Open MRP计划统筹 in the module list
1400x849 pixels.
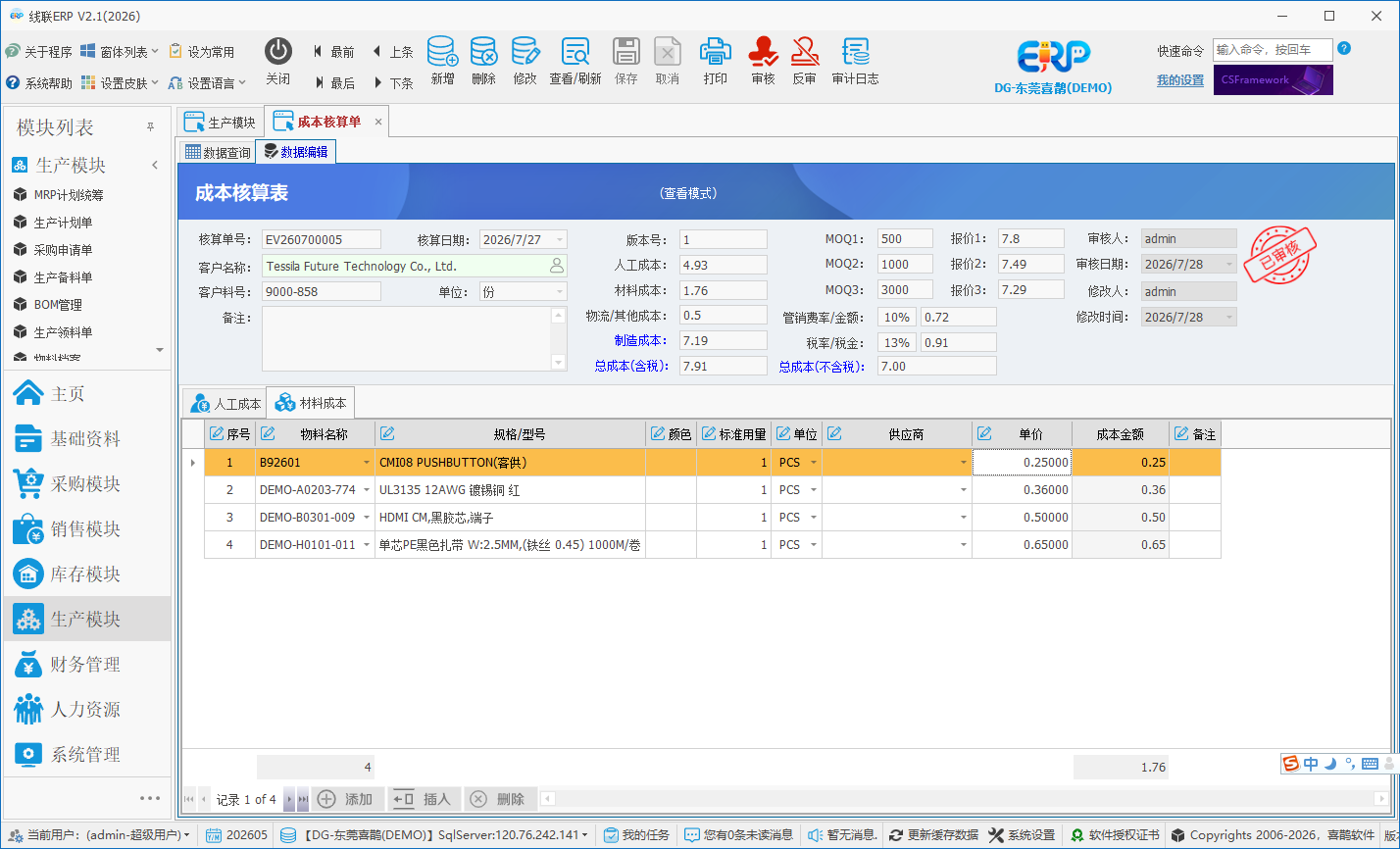(x=69, y=195)
